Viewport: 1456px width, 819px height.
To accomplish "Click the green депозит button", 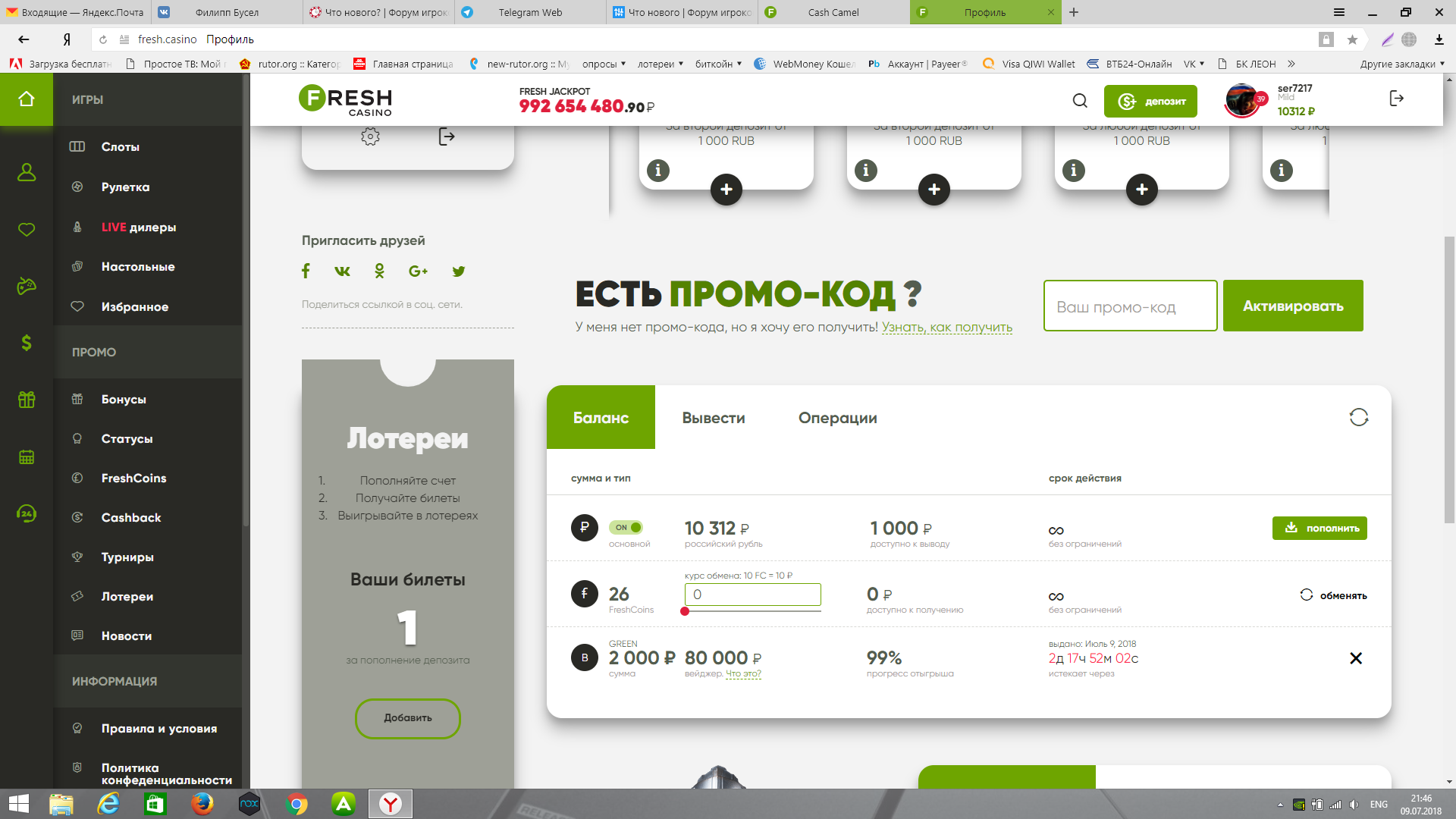I will tap(1150, 101).
